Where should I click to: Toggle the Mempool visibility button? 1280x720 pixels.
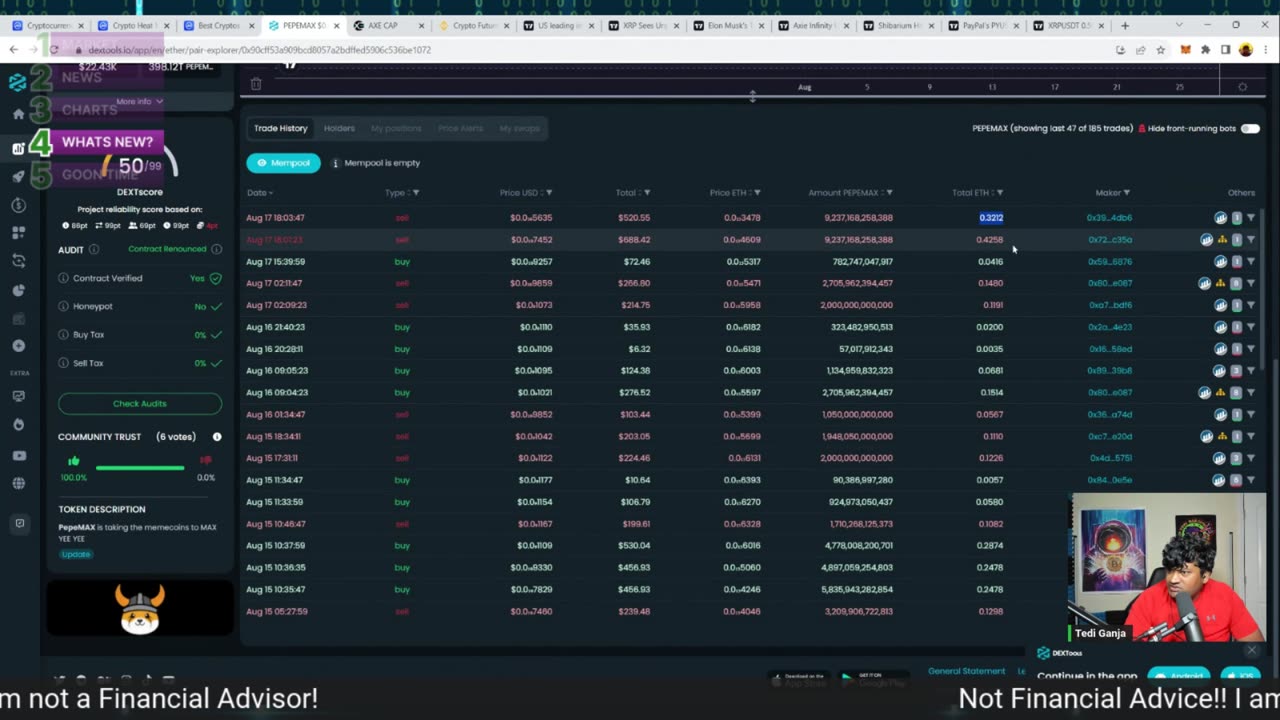tap(283, 163)
